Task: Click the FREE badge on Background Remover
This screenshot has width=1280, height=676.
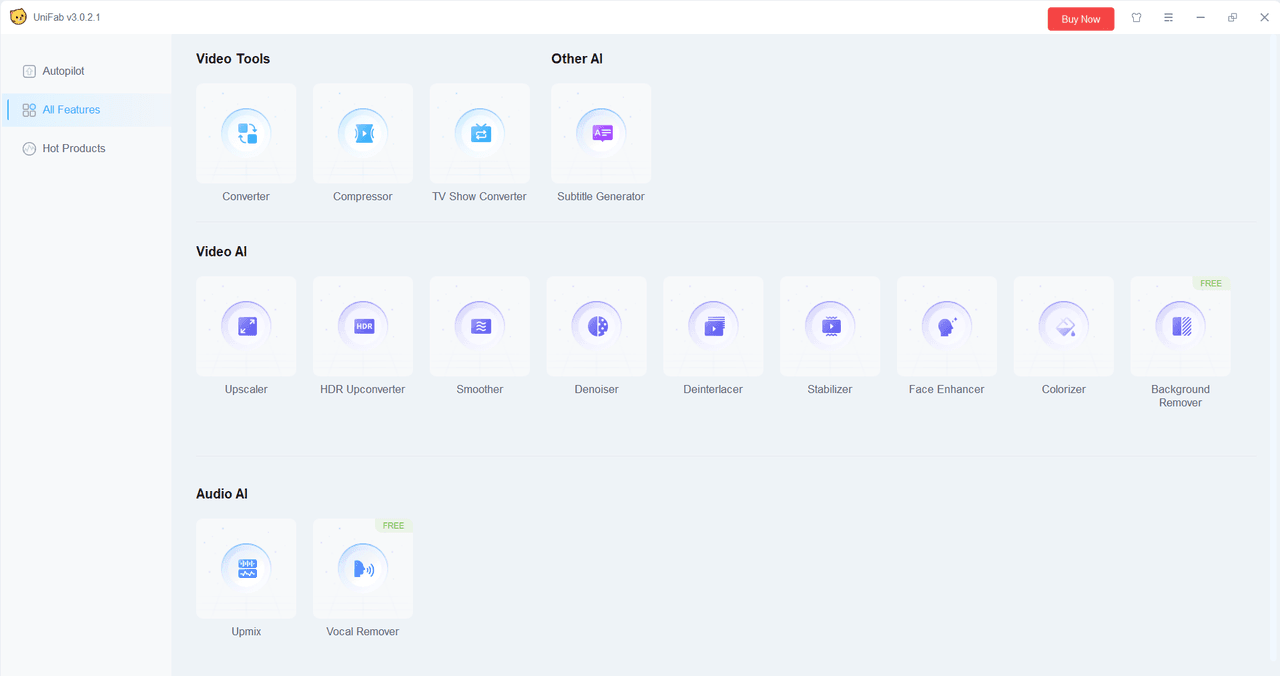Action: [x=1211, y=283]
